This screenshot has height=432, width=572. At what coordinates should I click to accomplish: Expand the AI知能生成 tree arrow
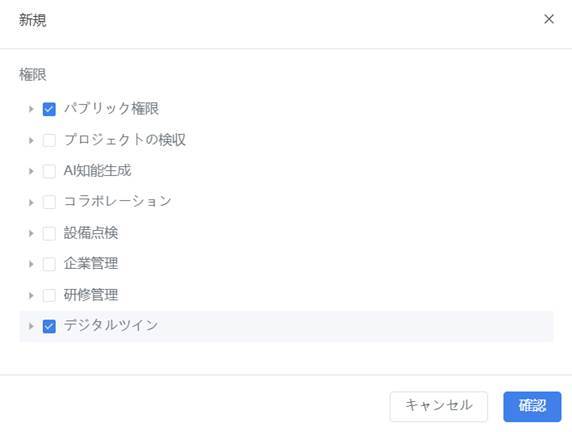[x=31, y=171]
